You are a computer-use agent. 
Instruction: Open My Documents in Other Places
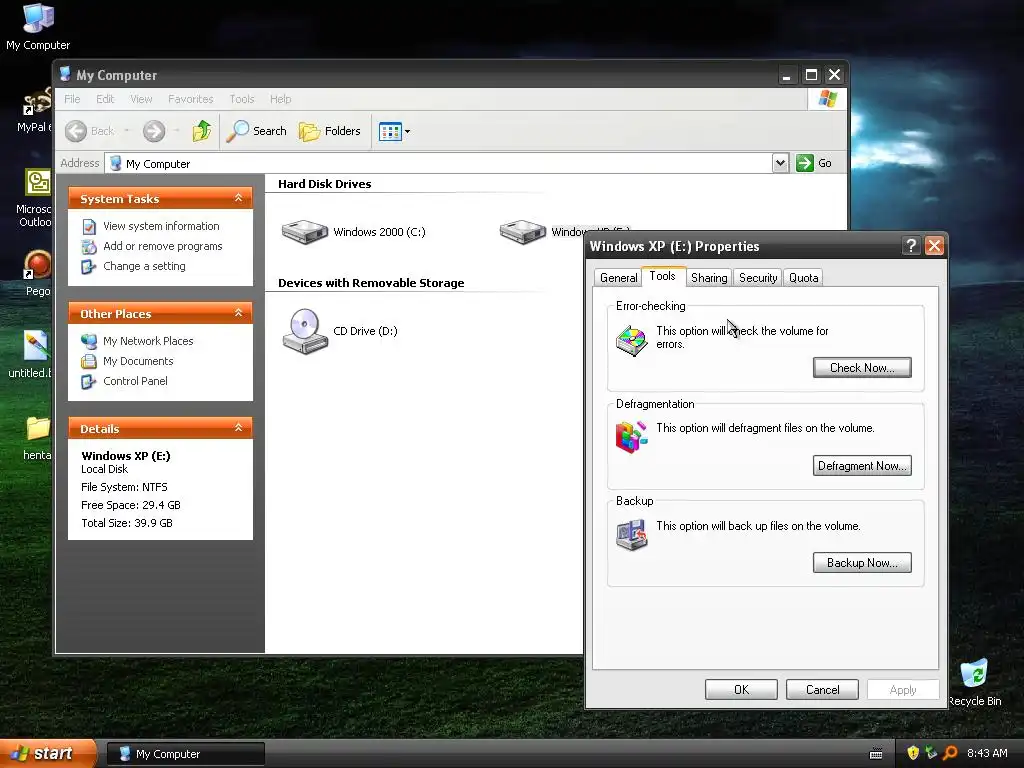(138, 361)
